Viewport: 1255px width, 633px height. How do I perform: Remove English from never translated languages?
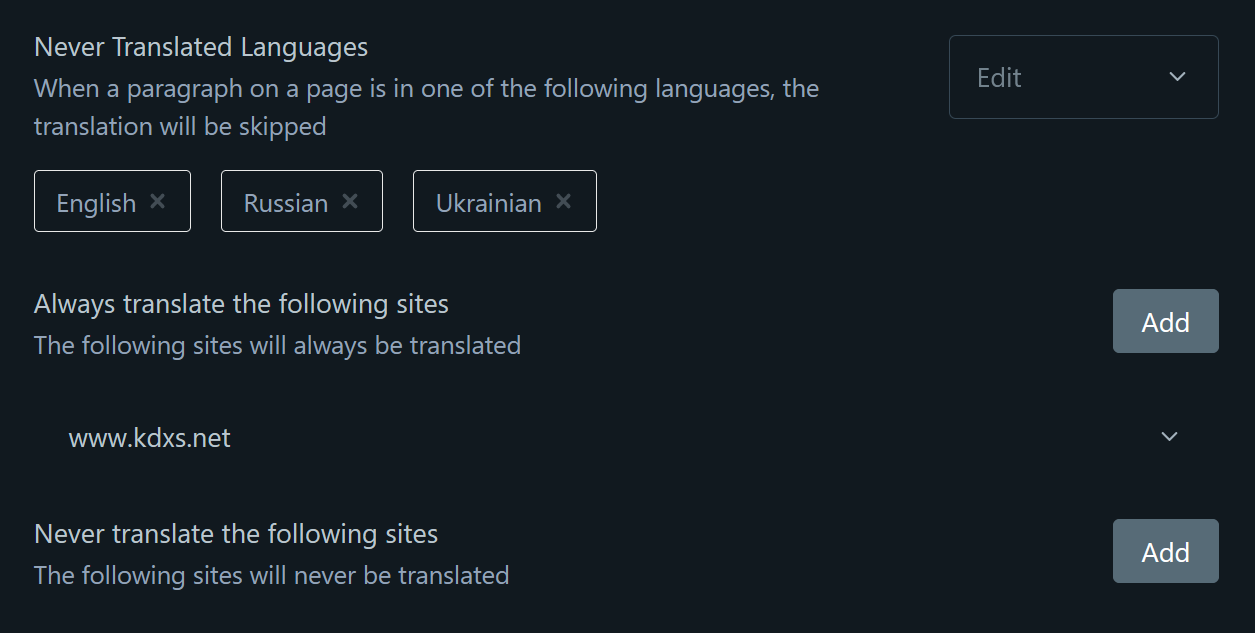point(157,201)
